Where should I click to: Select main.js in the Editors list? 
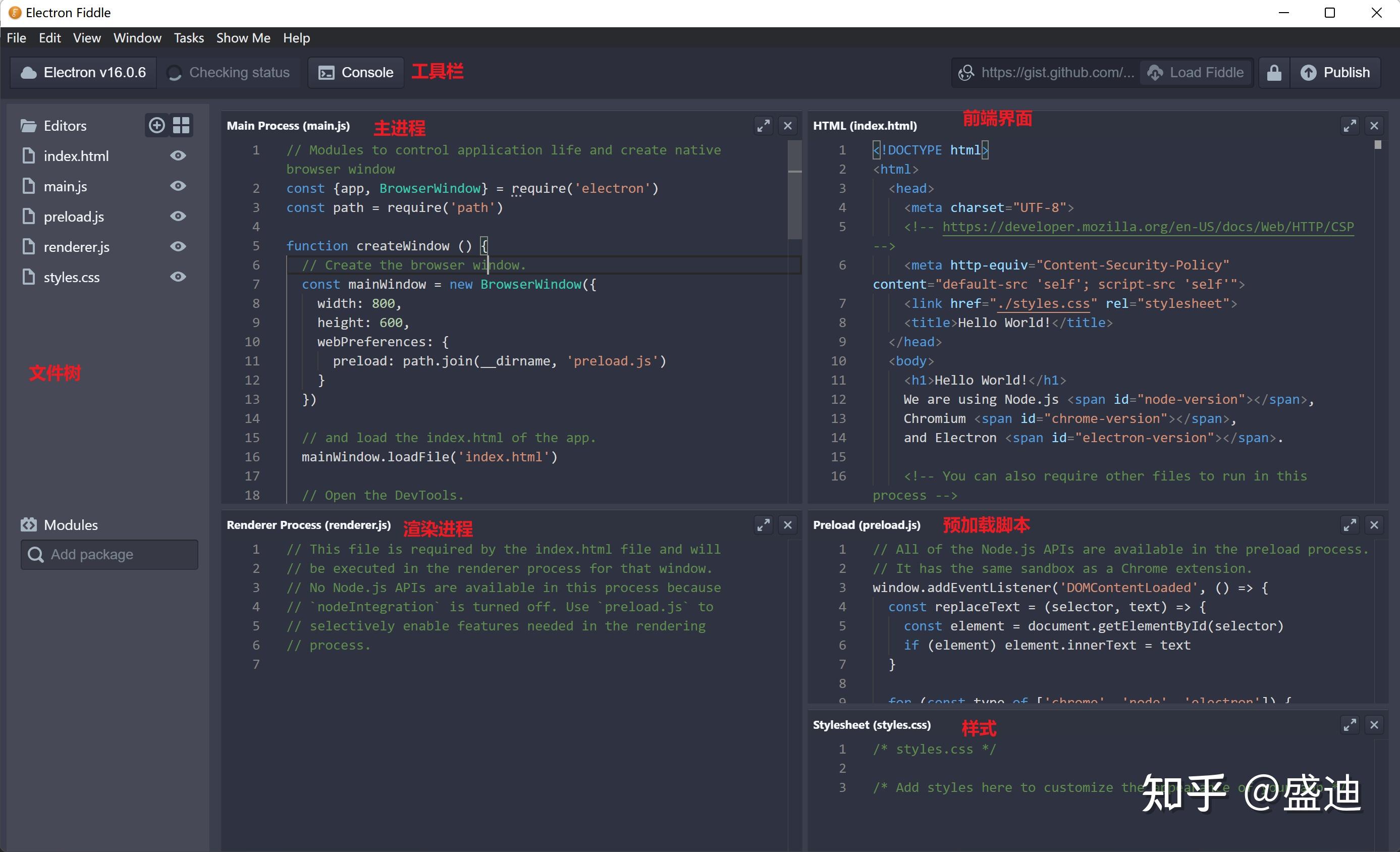(x=65, y=186)
